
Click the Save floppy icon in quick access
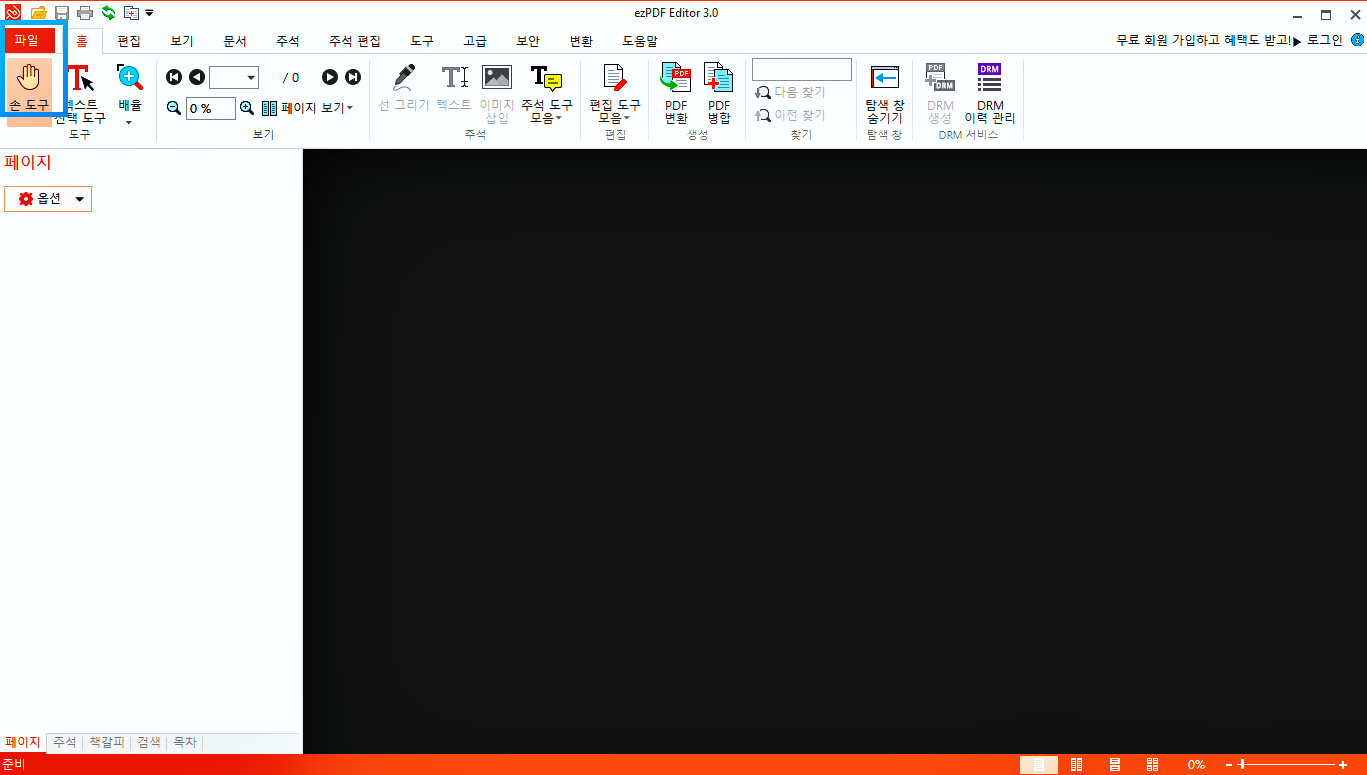[62, 13]
